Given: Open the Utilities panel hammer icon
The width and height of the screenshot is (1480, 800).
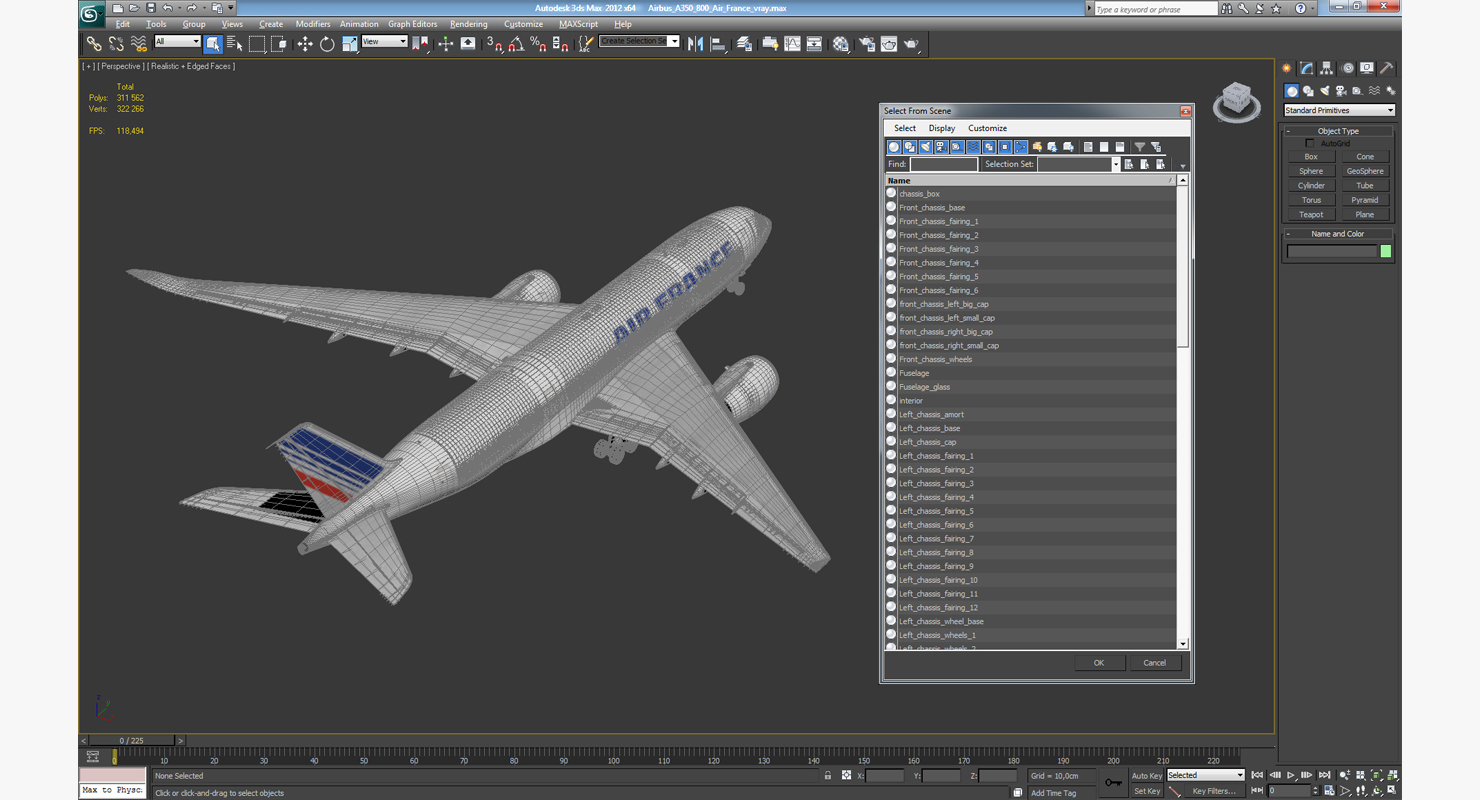Looking at the screenshot, I should [x=1387, y=68].
